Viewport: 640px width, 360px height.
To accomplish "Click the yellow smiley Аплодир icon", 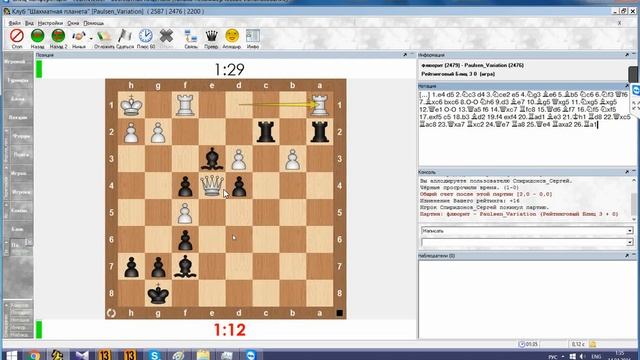I will click(x=232, y=36).
